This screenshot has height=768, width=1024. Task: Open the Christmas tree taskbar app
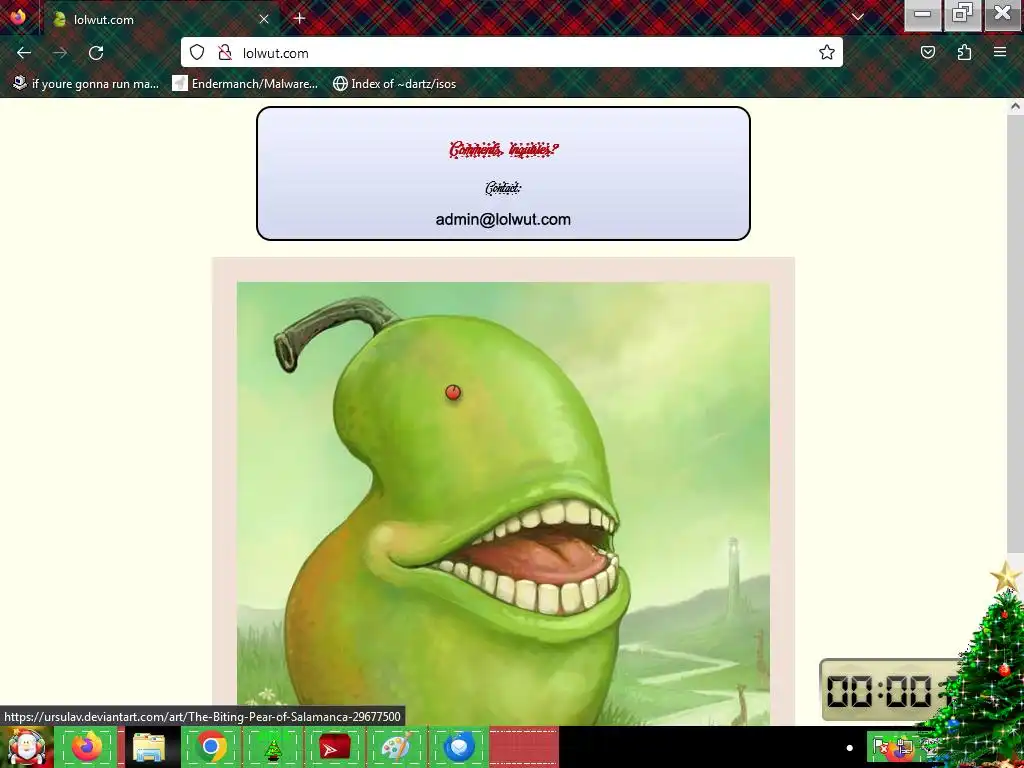tap(272, 747)
